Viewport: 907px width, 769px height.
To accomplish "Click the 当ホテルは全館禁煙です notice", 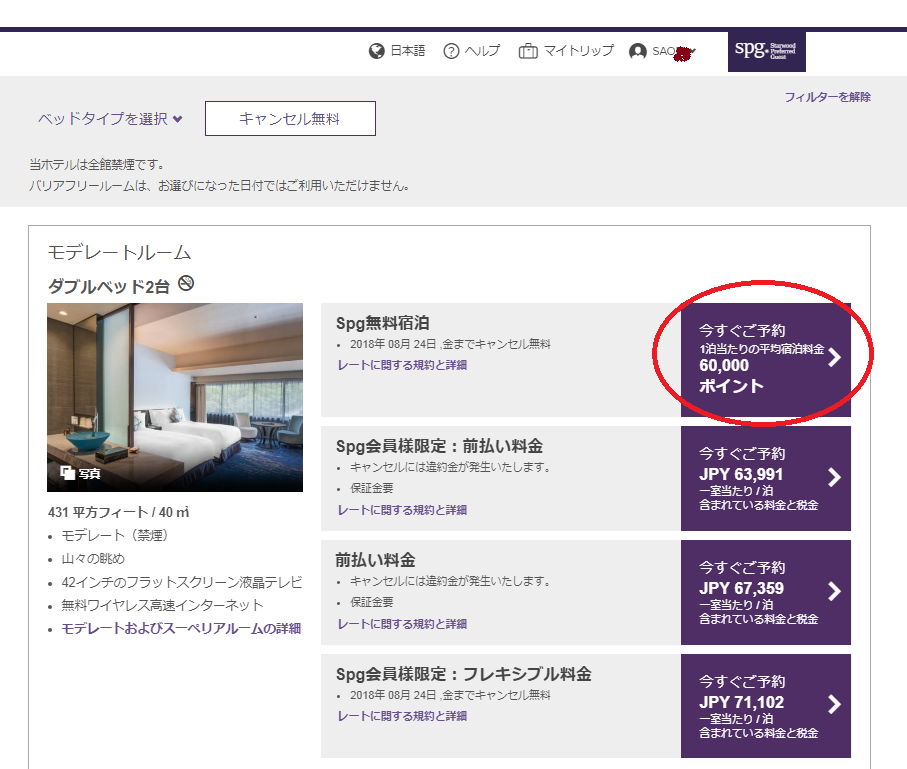I will [97, 164].
